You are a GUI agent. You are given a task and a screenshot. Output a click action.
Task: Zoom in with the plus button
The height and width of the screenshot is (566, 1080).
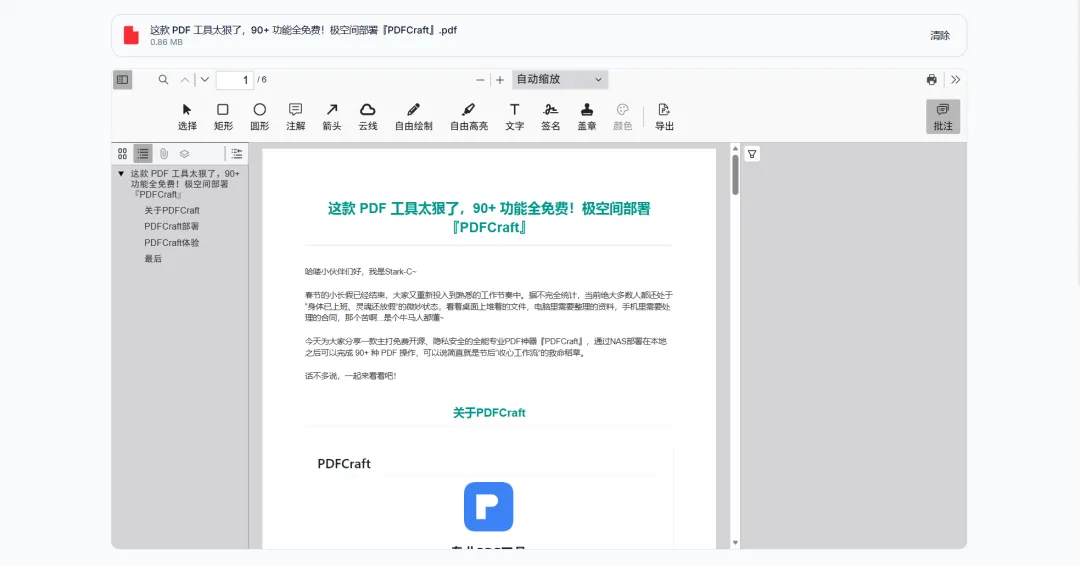pyautogui.click(x=500, y=80)
